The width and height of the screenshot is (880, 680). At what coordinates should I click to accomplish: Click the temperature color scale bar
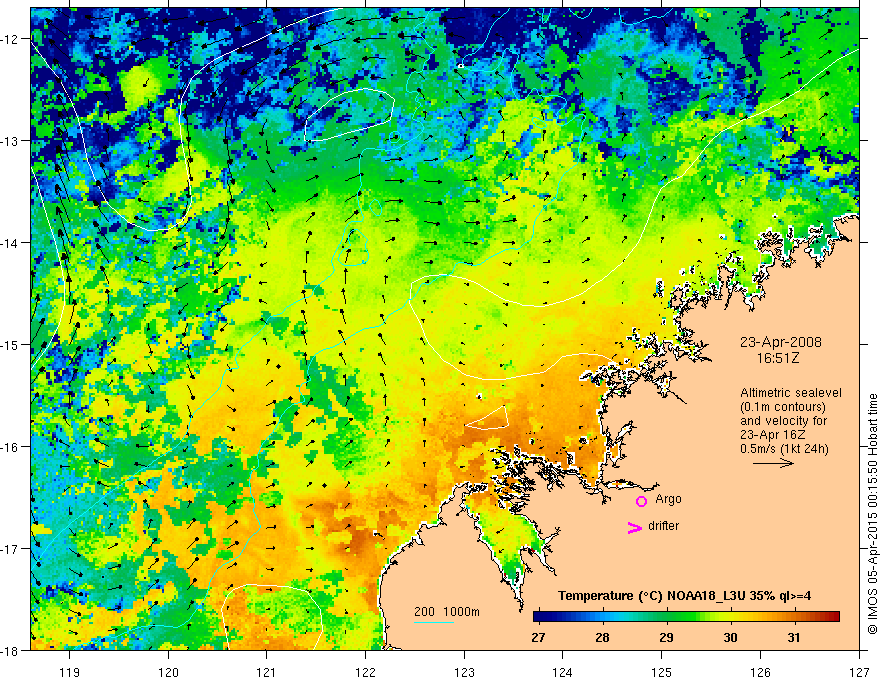click(x=686, y=617)
